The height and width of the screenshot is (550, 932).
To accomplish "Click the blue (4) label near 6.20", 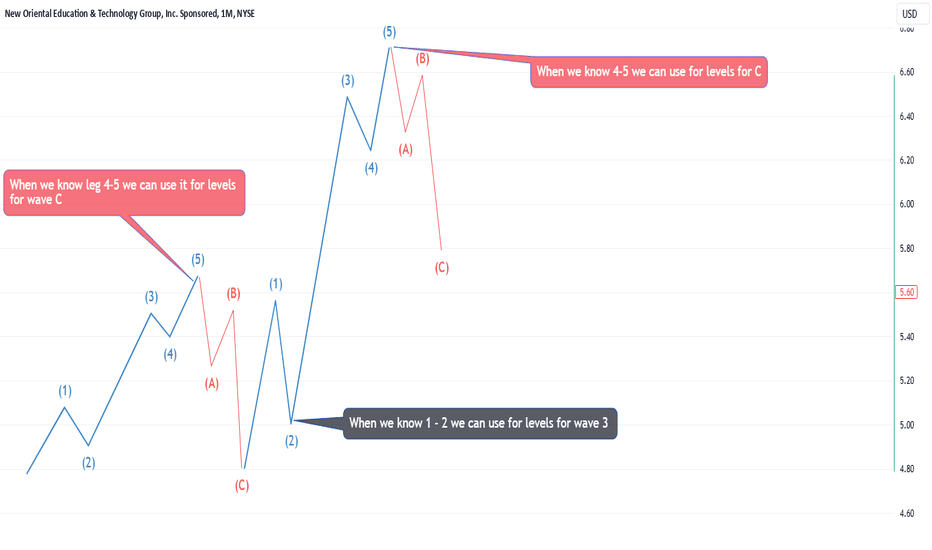I will pyautogui.click(x=371, y=168).
